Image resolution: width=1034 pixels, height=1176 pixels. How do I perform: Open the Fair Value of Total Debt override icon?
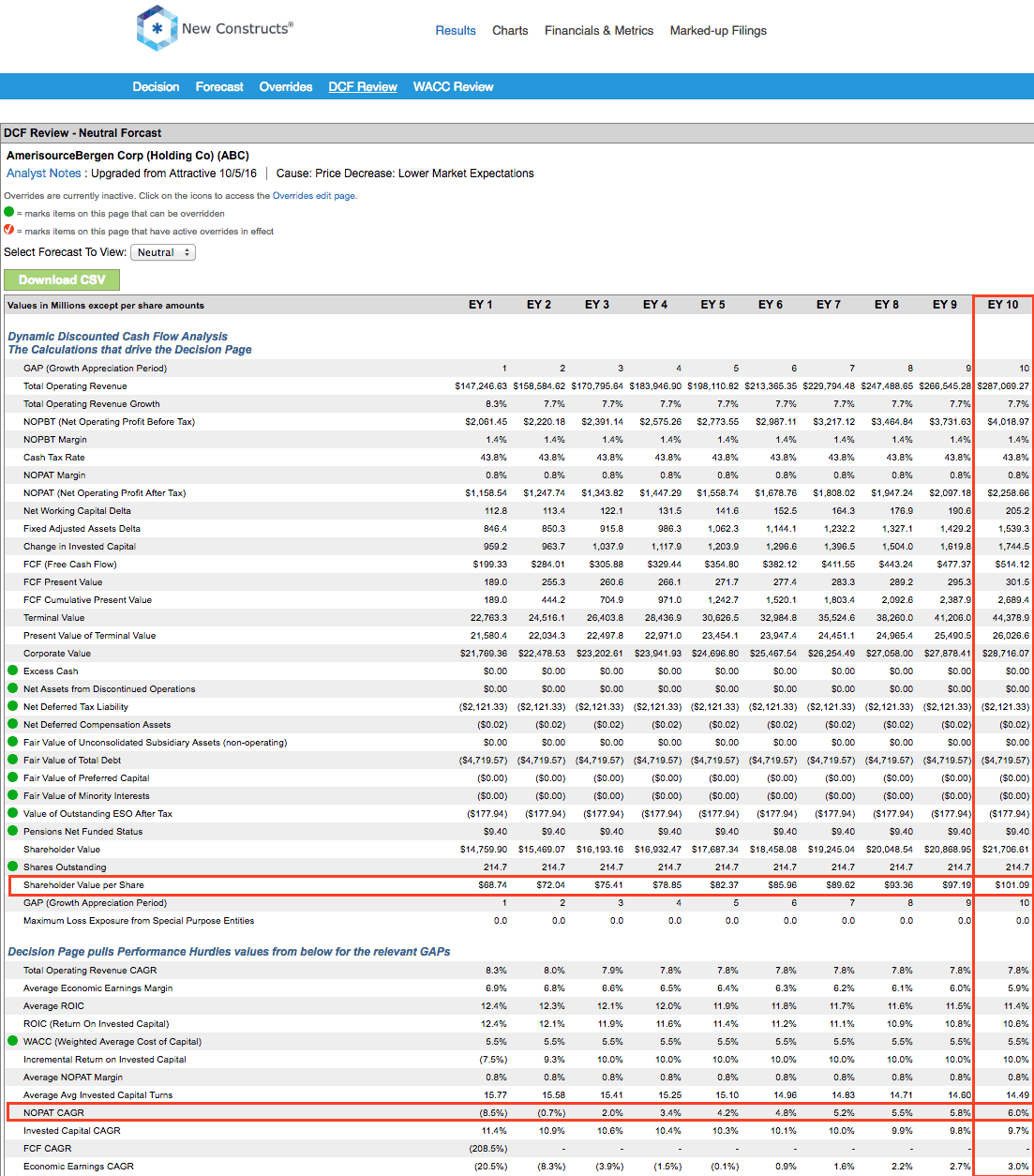(x=13, y=760)
